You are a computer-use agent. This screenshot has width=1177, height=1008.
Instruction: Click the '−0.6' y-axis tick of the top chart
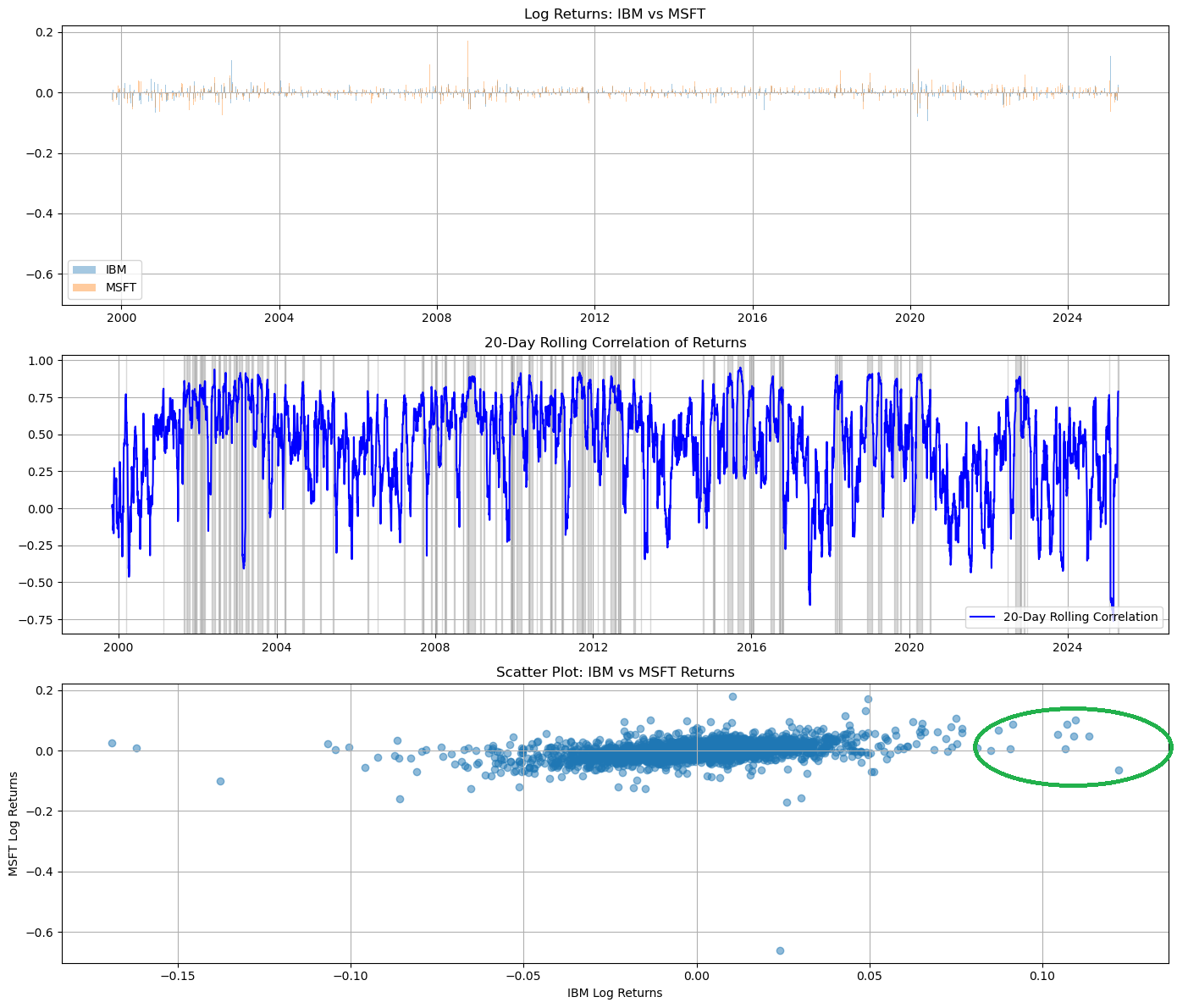coord(41,274)
